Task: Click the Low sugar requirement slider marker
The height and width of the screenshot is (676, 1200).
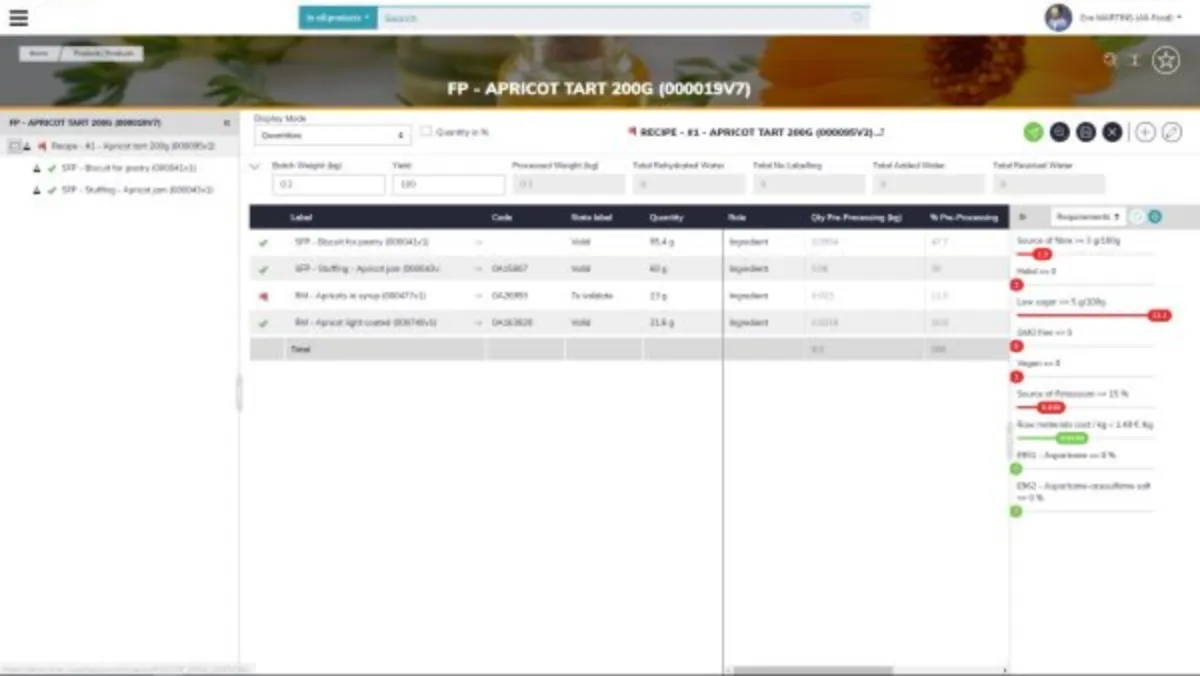Action: pyautogui.click(x=1159, y=316)
